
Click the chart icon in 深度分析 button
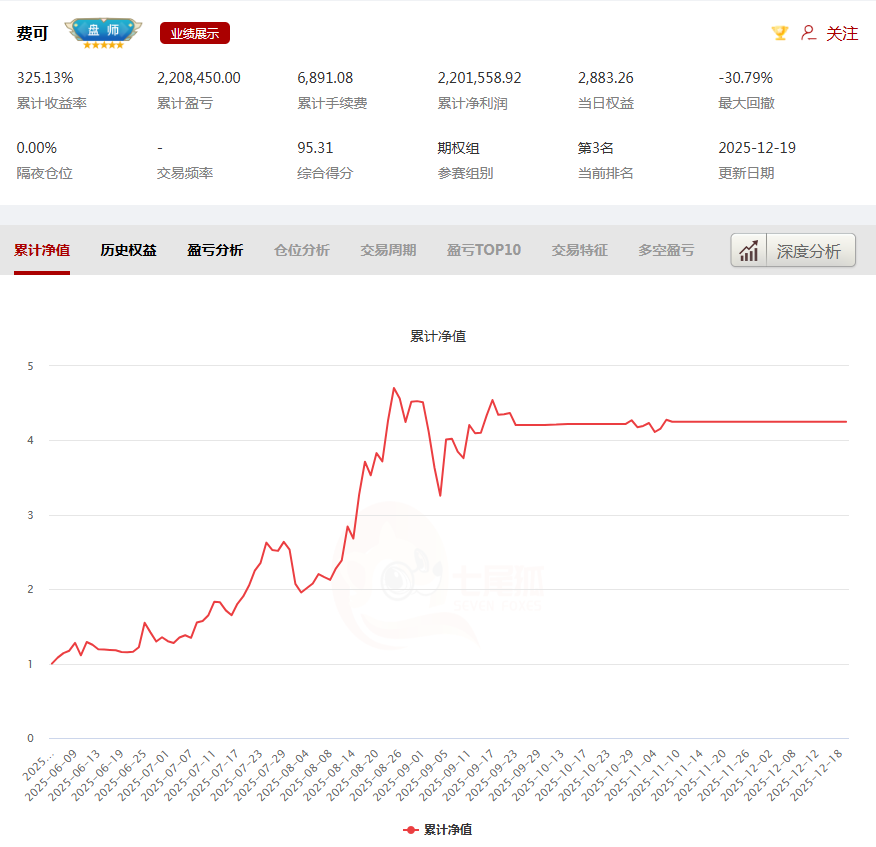749,251
